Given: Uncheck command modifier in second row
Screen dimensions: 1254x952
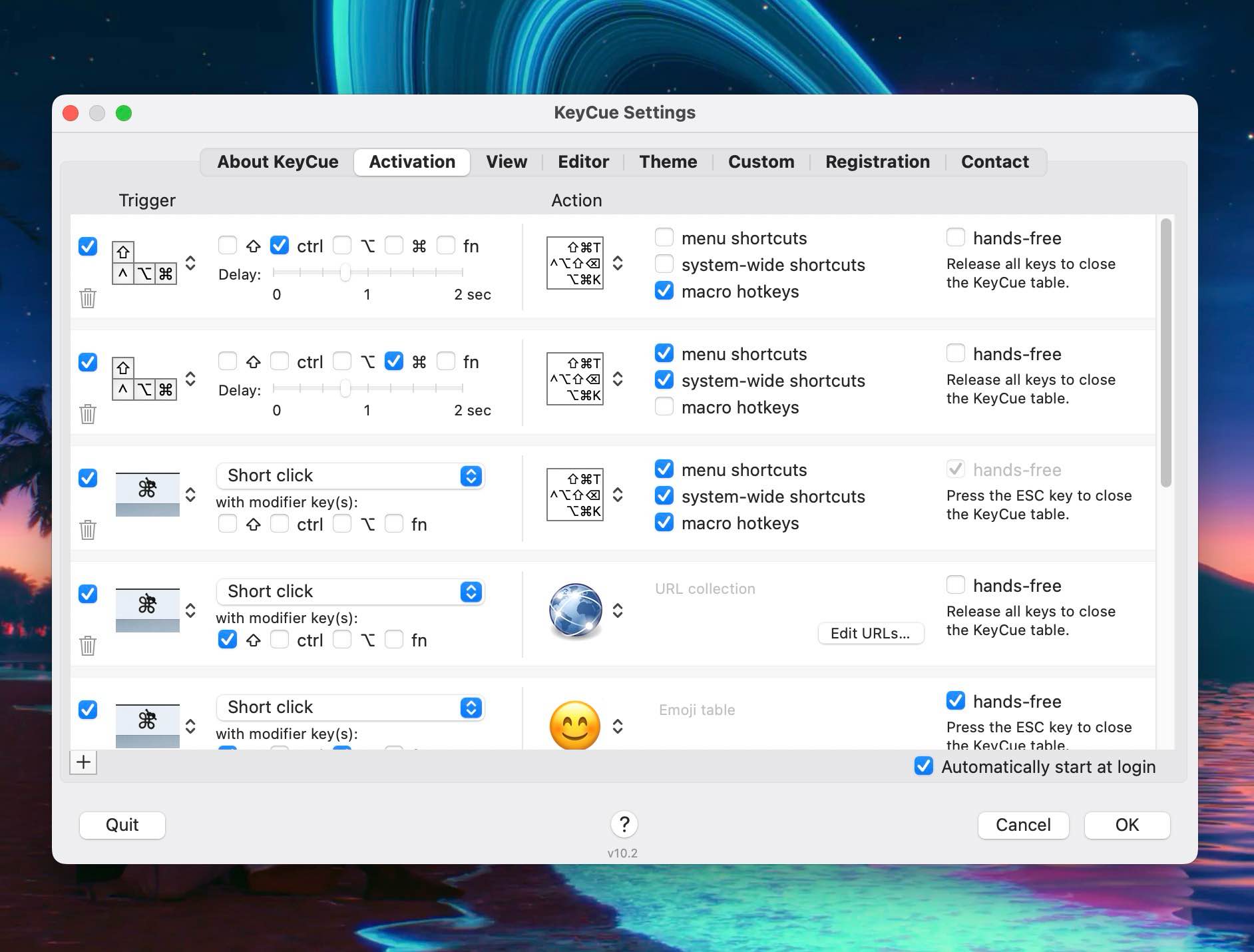Looking at the screenshot, I should pyautogui.click(x=394, y=361).
